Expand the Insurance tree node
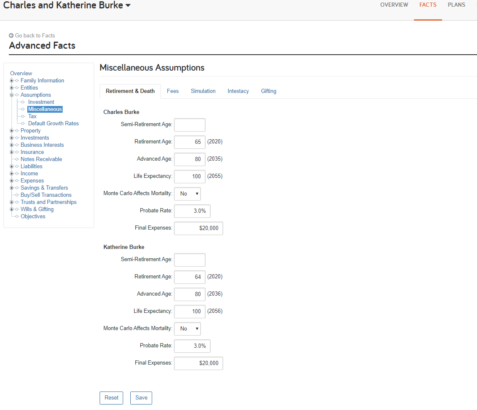 pyautogui.click(x=11, y=152)
